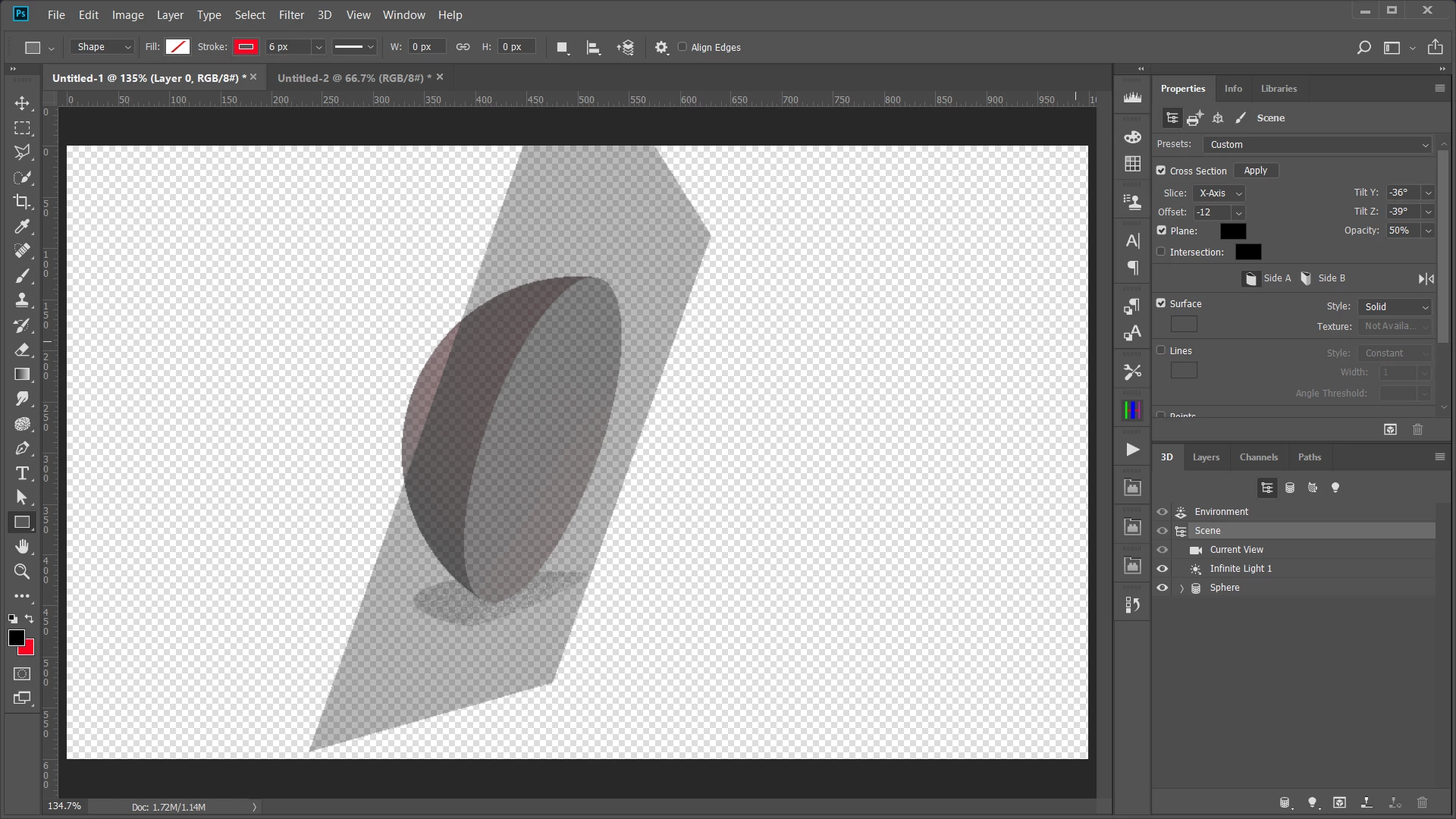Image resolution: width=1456 pixels, height=819 pixels.
Task: Select the Hand tool
Action: tap(22, 547)
